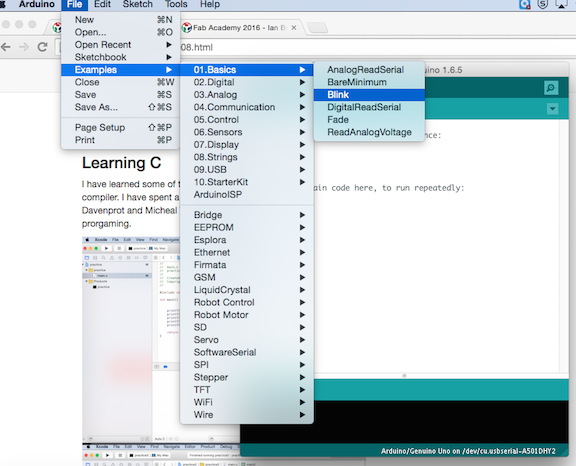This screenshot has width=576, height=466.
Task: Select 01.Basics examples category
Action: (x=247, y=70)
